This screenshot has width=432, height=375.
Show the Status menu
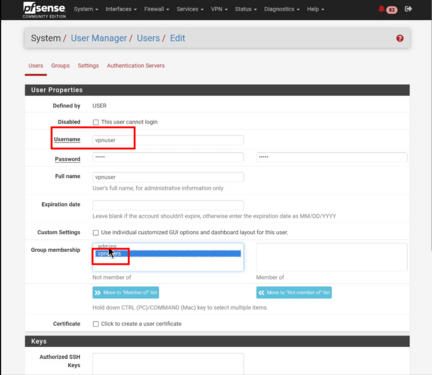(x=246, y=9)
